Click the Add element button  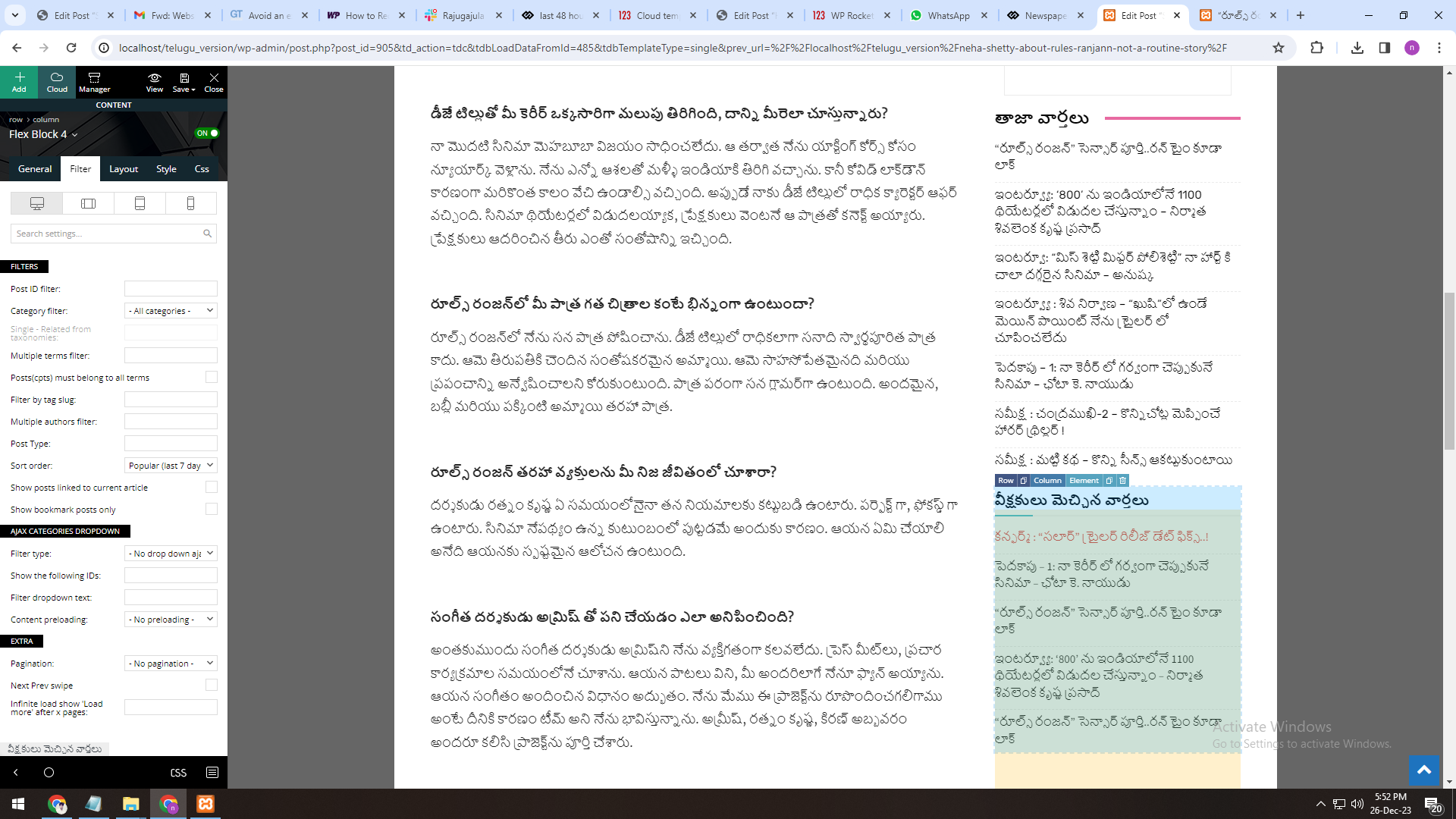coord(19,82)
